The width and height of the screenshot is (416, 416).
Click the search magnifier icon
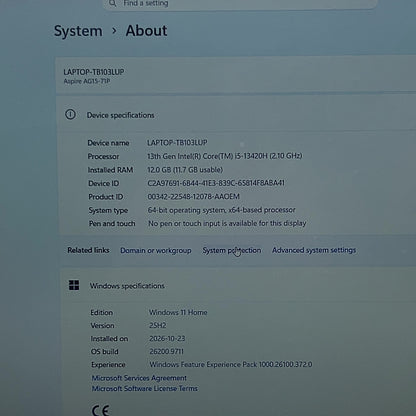[113, 3]
